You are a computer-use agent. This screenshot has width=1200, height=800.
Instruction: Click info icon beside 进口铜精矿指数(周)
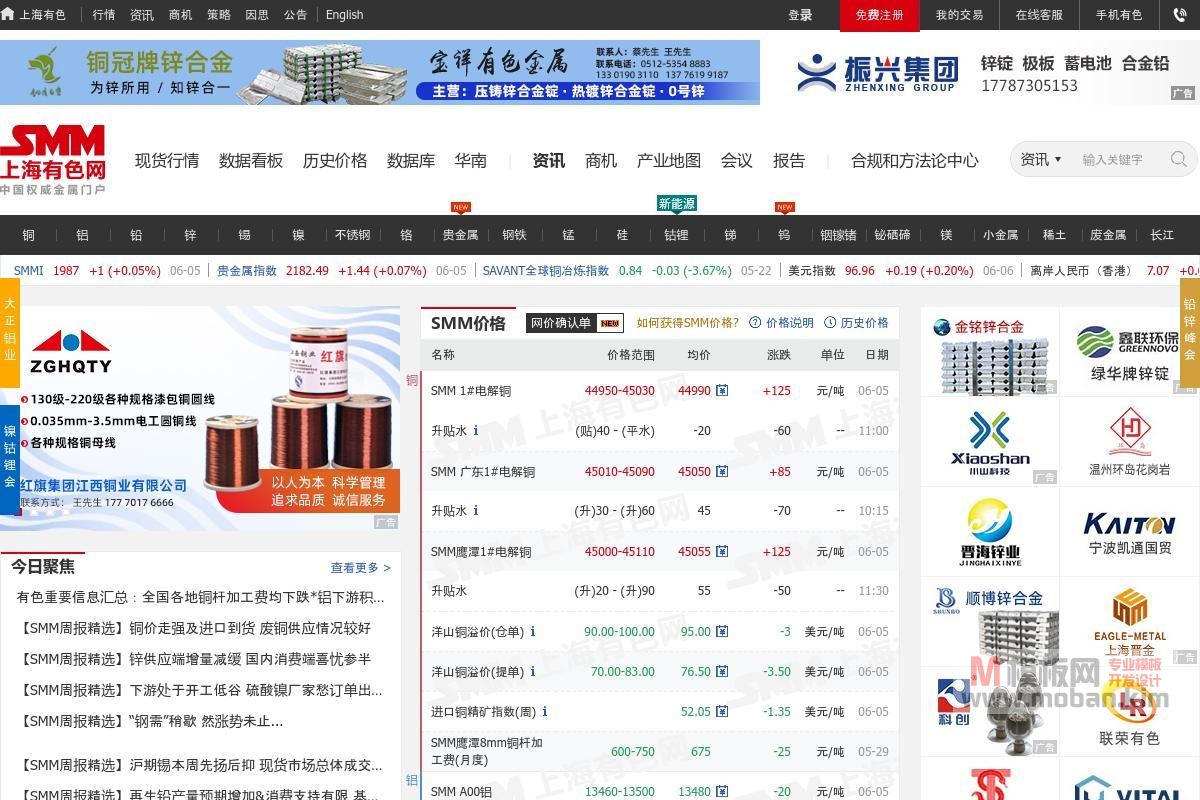[545, 712]
